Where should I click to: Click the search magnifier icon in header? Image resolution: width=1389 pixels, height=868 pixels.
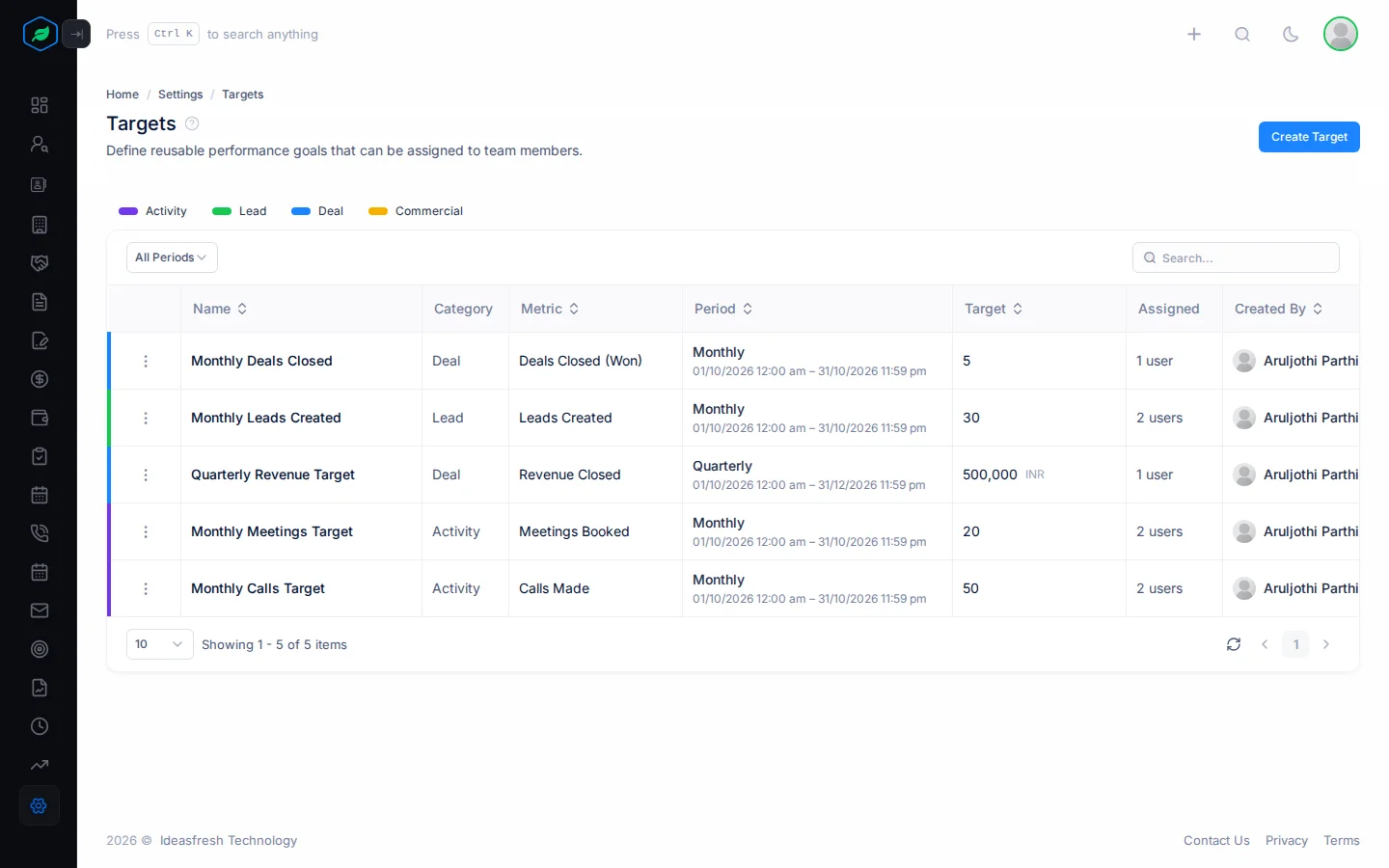point(1242,34)
